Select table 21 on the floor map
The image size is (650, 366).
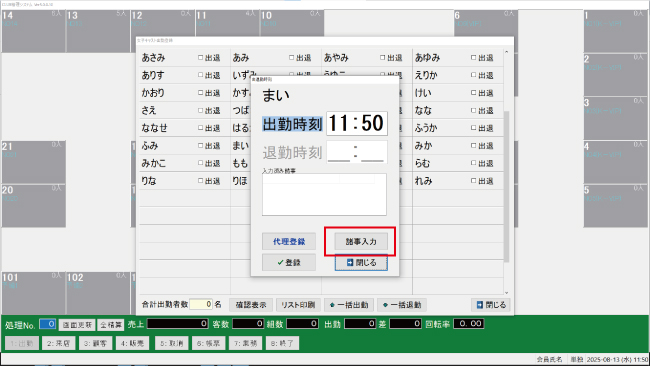33,162
